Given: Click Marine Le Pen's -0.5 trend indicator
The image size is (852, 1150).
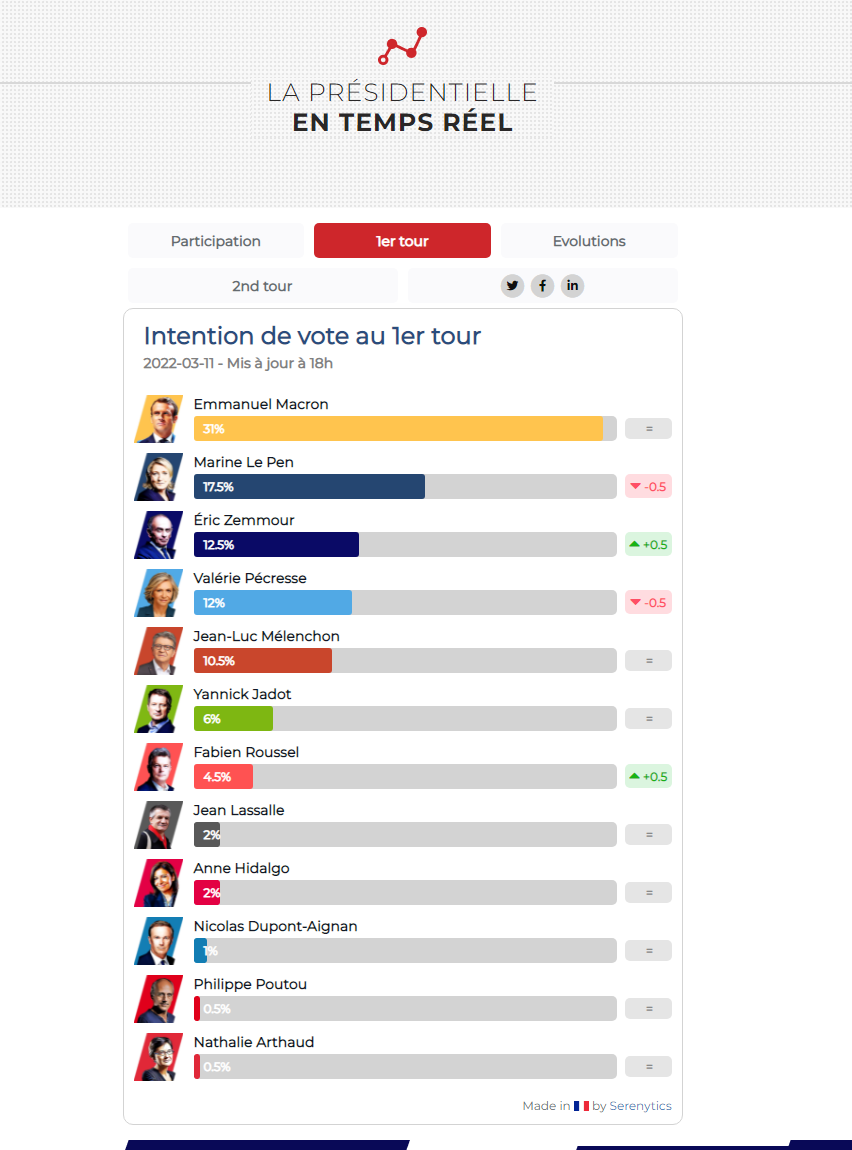Looking at the screenshot, I should click(x=648, y=487).
